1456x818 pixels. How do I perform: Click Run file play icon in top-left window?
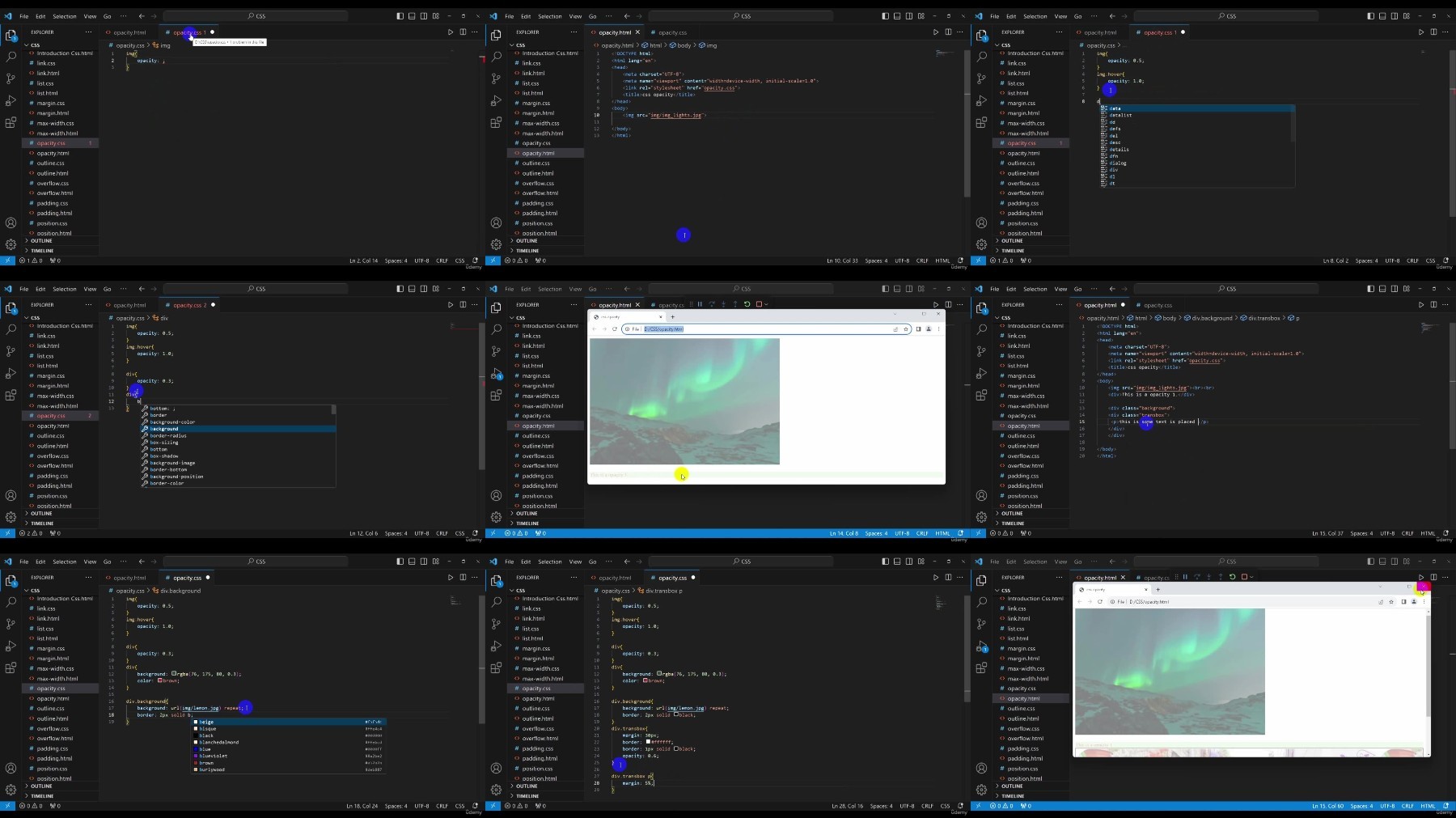pyautogui.click(x=451, y=32)
